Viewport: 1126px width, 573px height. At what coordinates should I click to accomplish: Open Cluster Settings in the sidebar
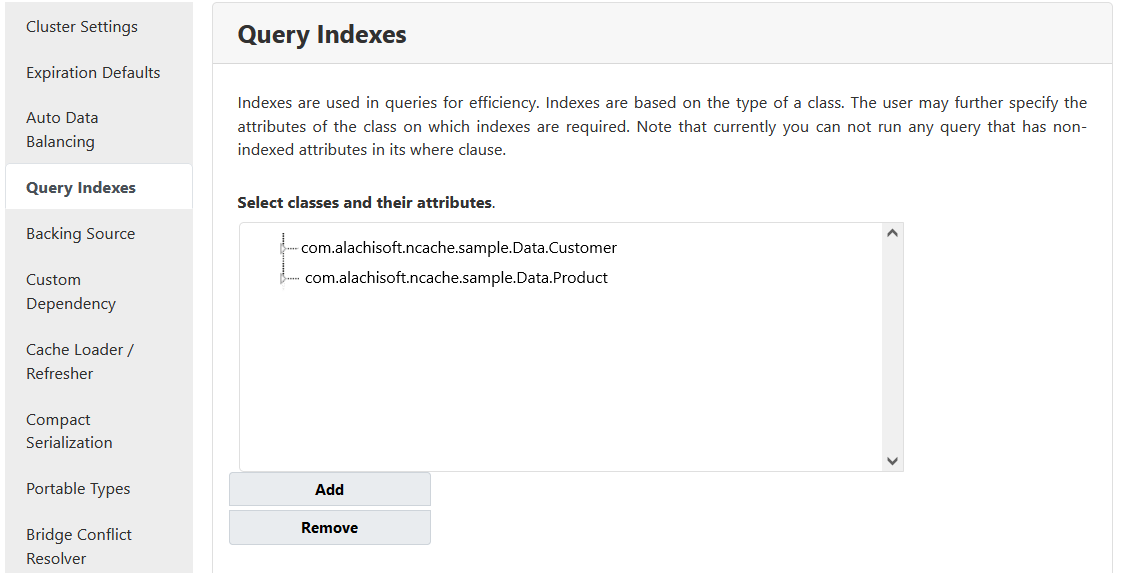[x=82, y=27]
